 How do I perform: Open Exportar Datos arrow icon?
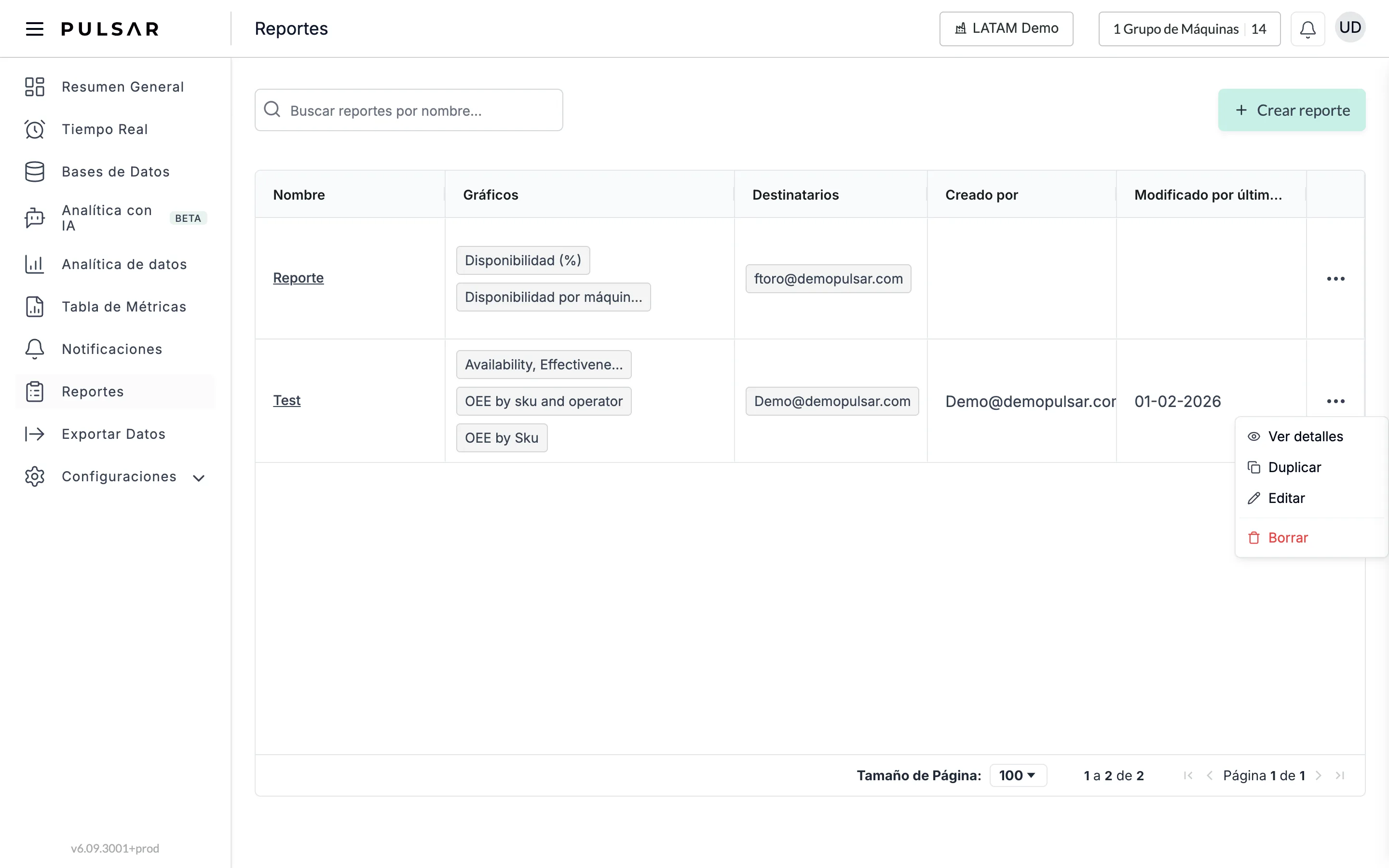pyautogui.click(x=34, y=434)
